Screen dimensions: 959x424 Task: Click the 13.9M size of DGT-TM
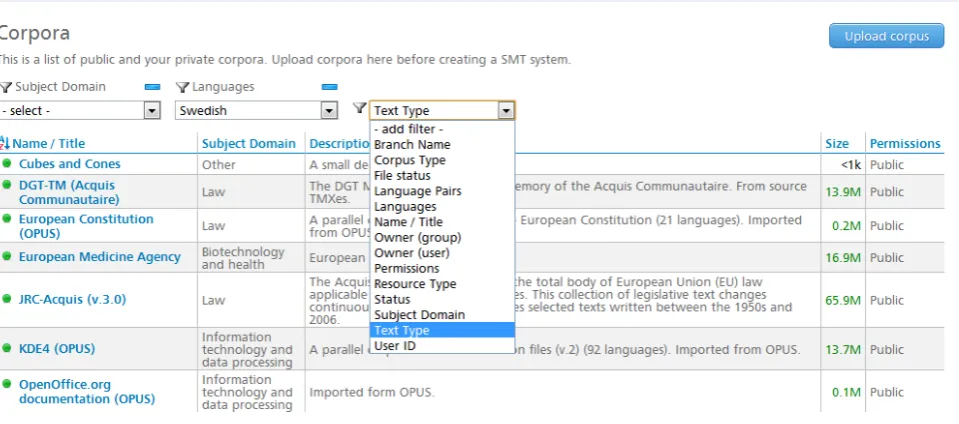click(843, 192)
